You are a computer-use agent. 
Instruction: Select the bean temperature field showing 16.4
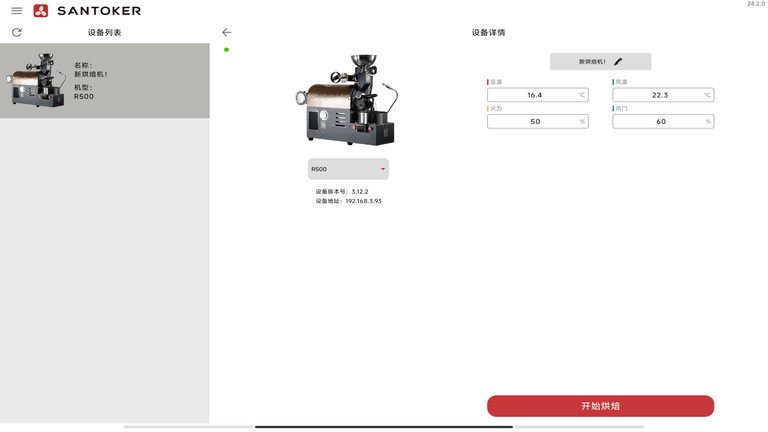click(537, 95)
